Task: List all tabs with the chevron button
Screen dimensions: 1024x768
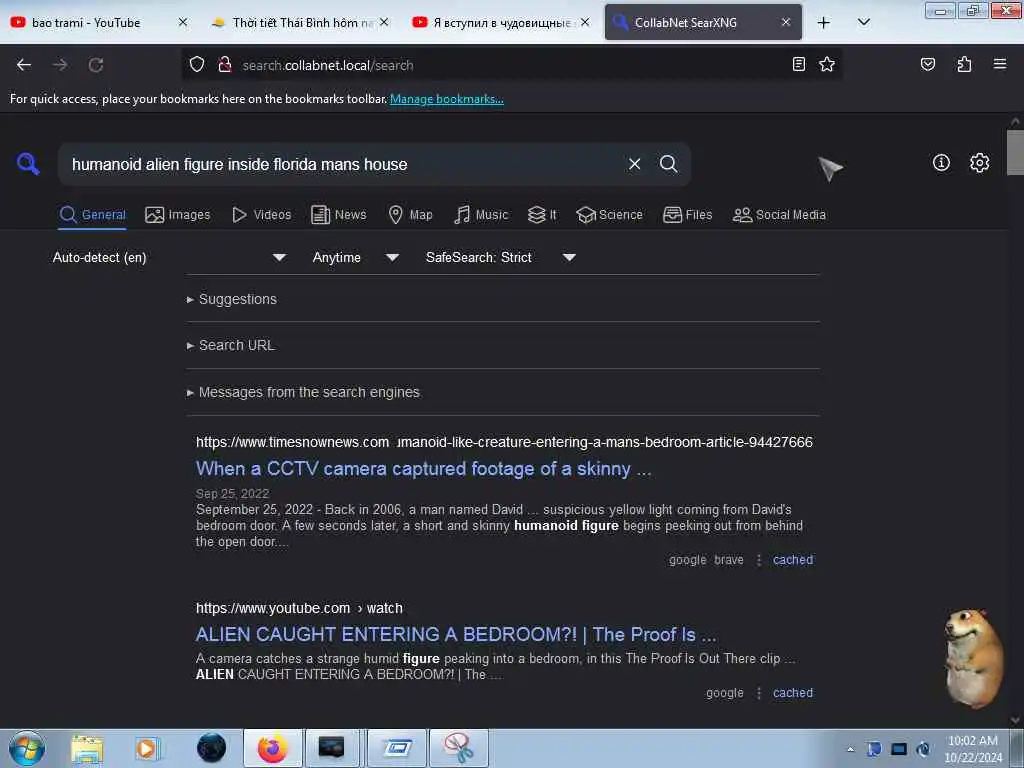Action: (863, 23)
